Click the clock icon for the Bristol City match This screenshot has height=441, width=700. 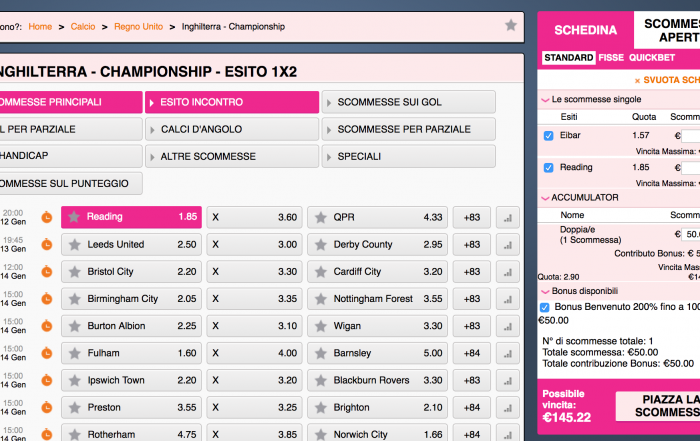pos(47,272)
